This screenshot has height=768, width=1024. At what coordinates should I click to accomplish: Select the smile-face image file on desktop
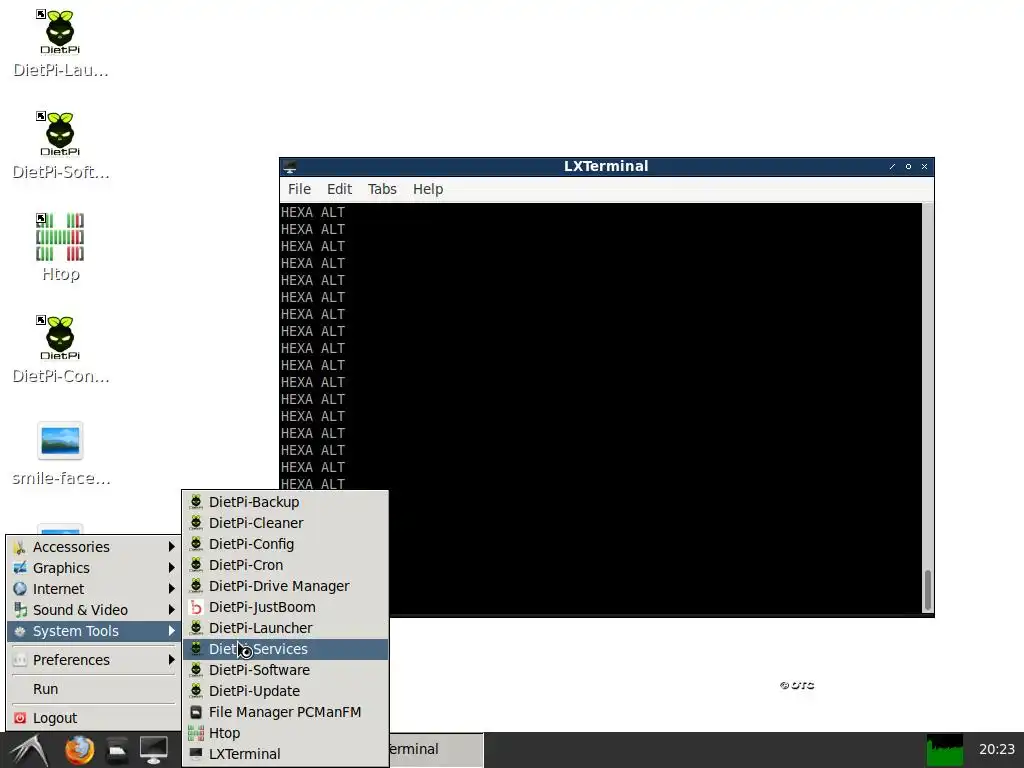(x=60, y=454)
